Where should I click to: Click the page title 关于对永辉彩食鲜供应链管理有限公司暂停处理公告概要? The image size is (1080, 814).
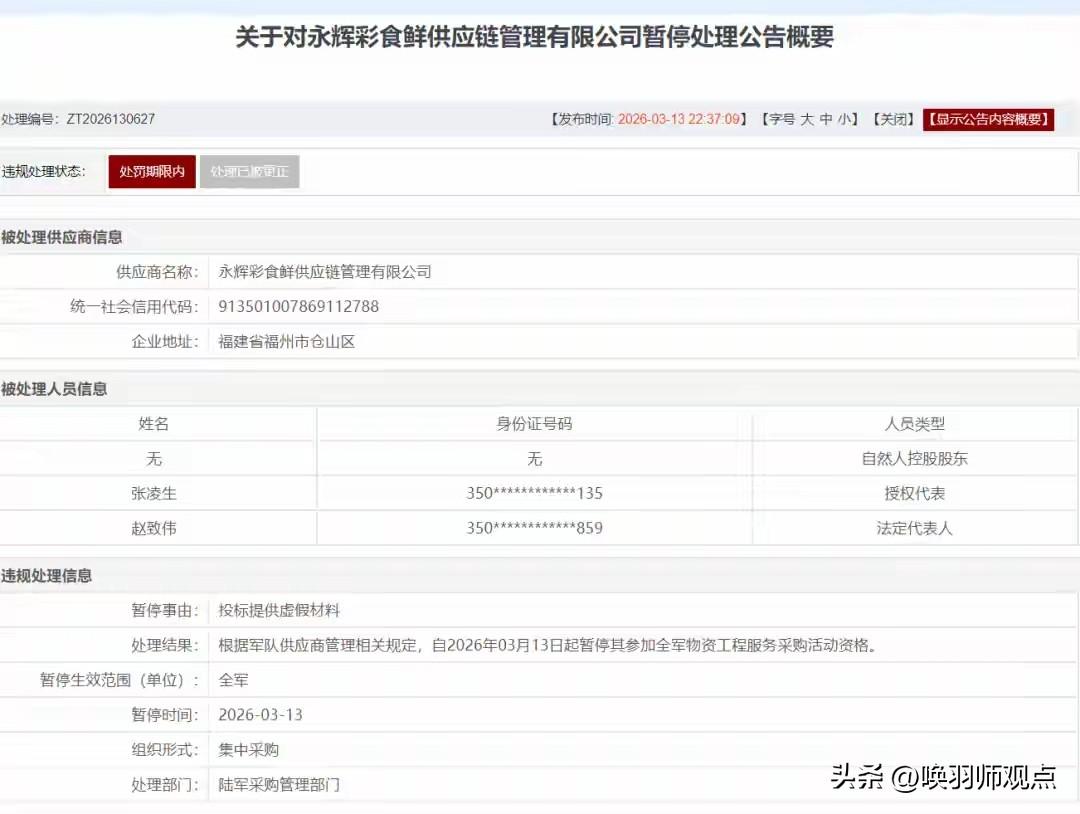tap(534, 36)
